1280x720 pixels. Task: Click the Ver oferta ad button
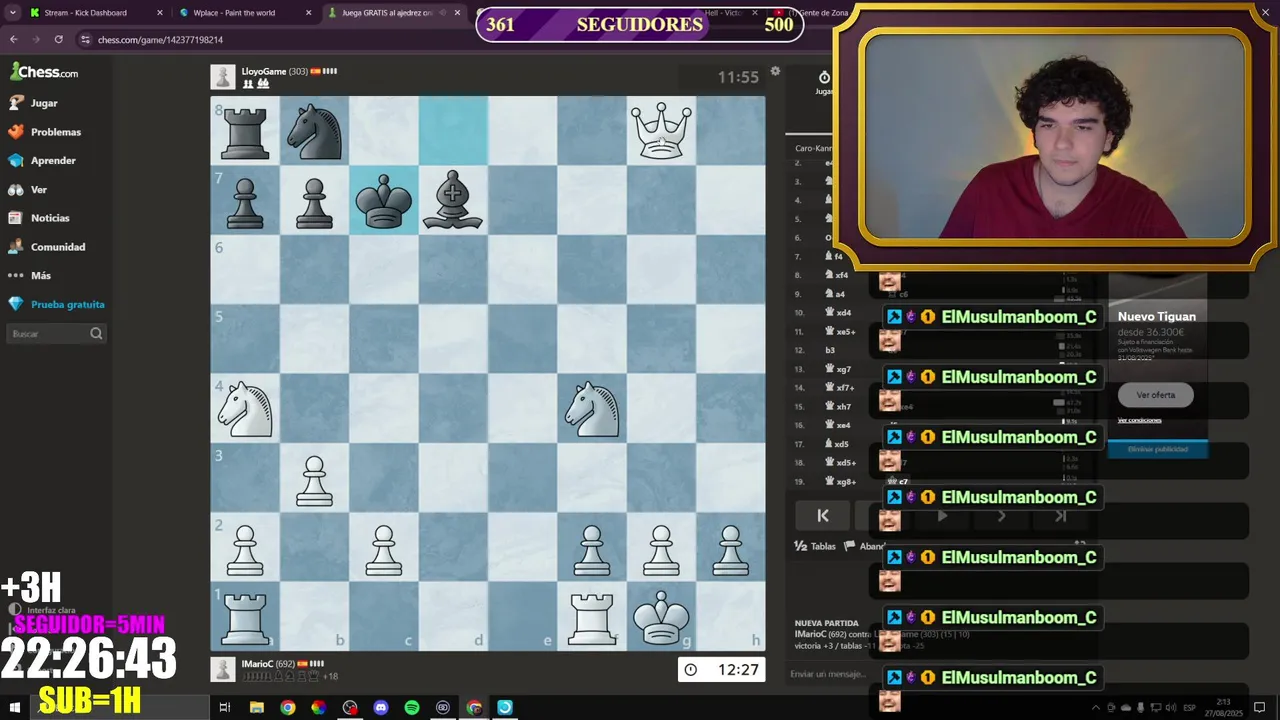click(1156, 395)
